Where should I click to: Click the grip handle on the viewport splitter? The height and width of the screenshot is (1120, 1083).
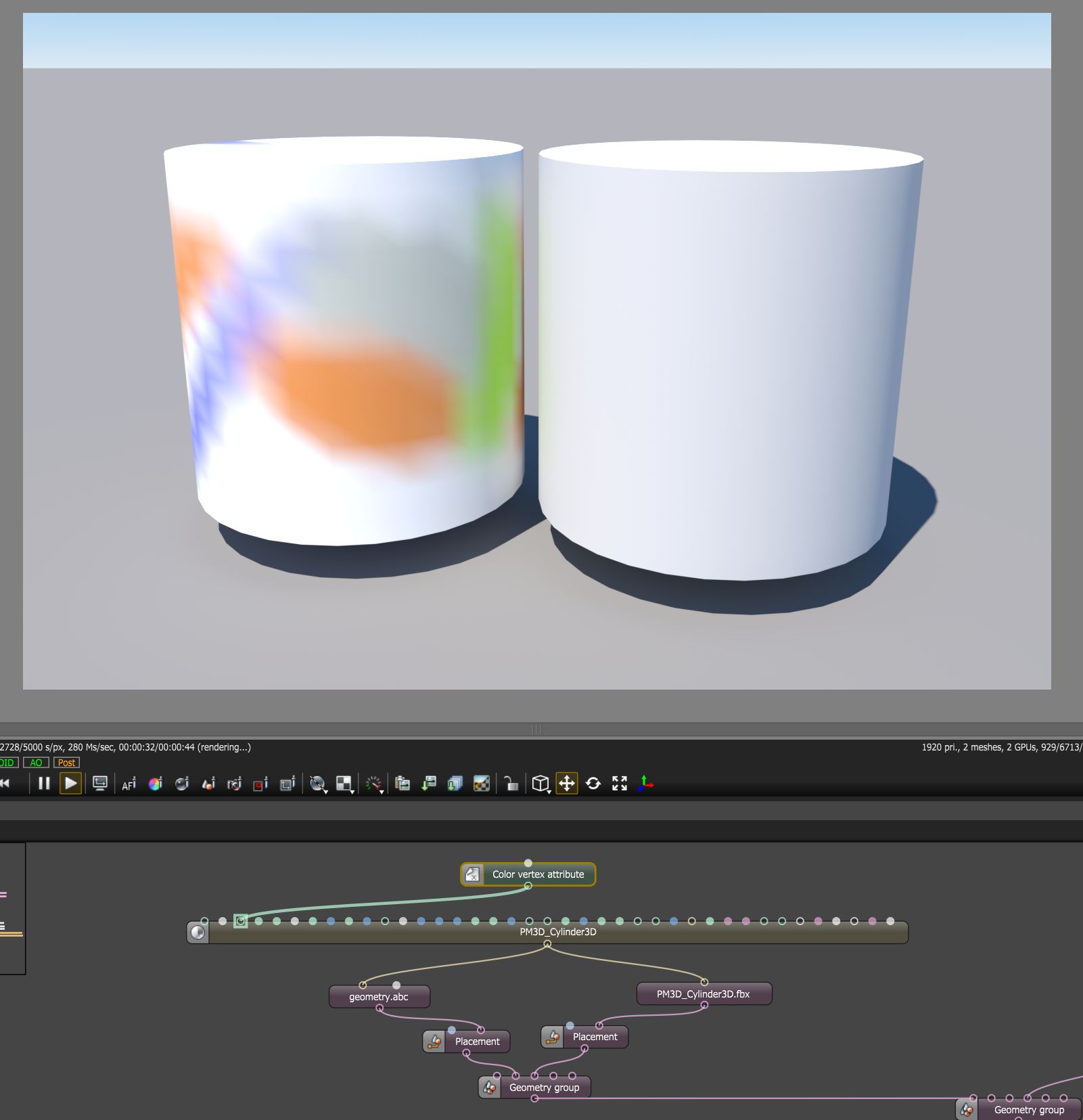tap(537, 730)
